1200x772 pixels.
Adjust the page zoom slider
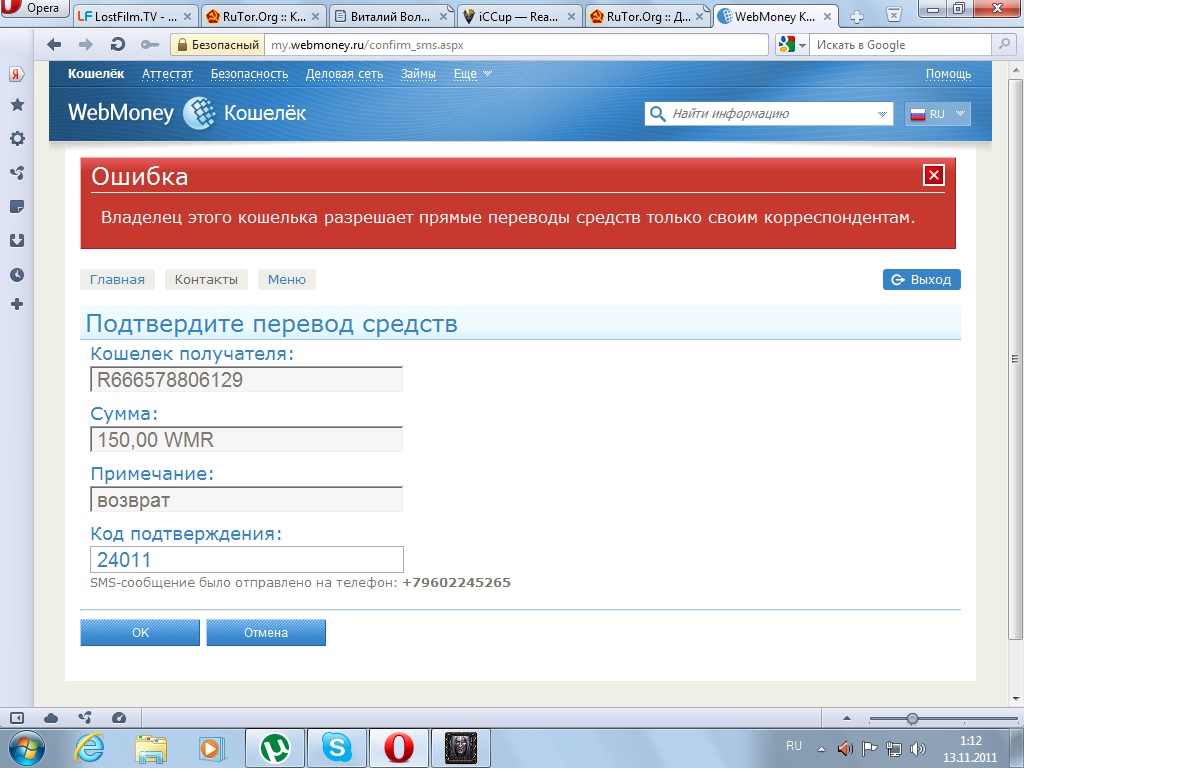(913, 718)
